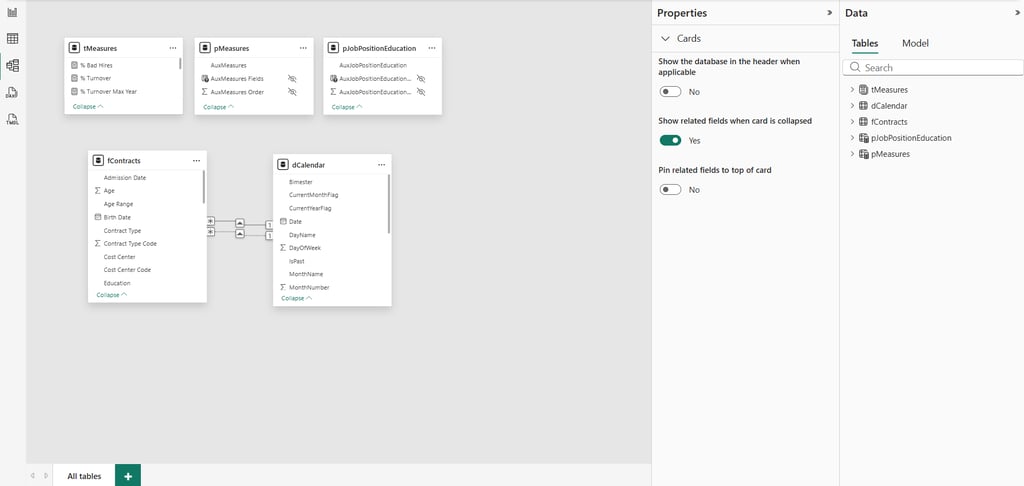This screenshot has width=1024, height=486.
Task: Select Admission Date field in fContracts
Action: coord(125,177)
